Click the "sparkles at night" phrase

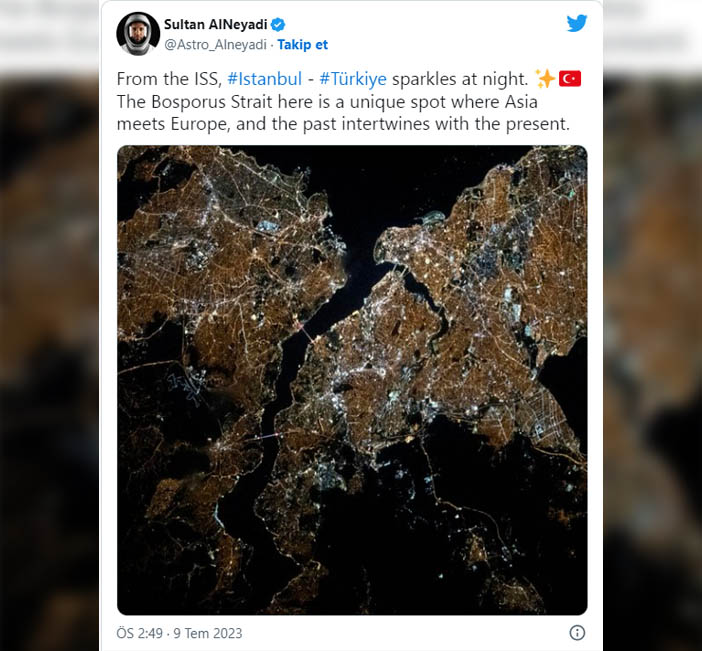pyautogui.click(x=460, y=79)
